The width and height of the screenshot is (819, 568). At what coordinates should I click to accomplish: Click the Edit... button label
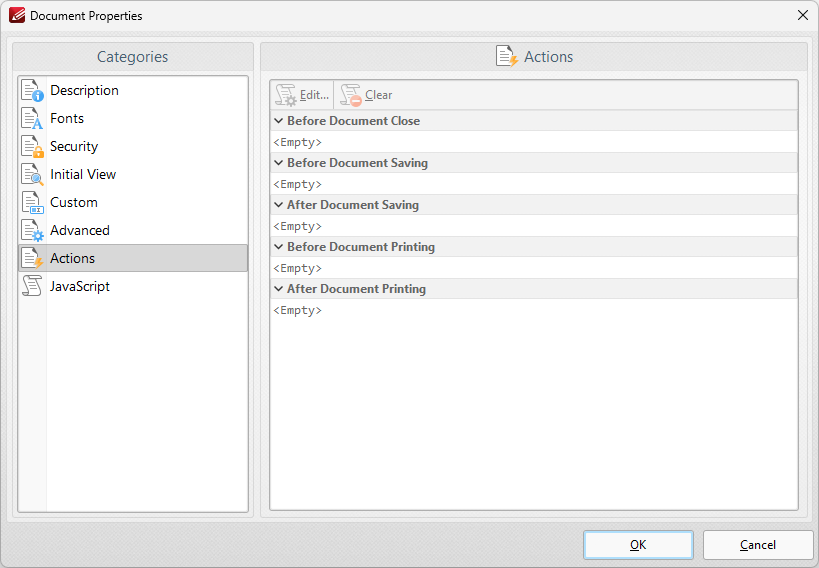(x=314, y=95)
